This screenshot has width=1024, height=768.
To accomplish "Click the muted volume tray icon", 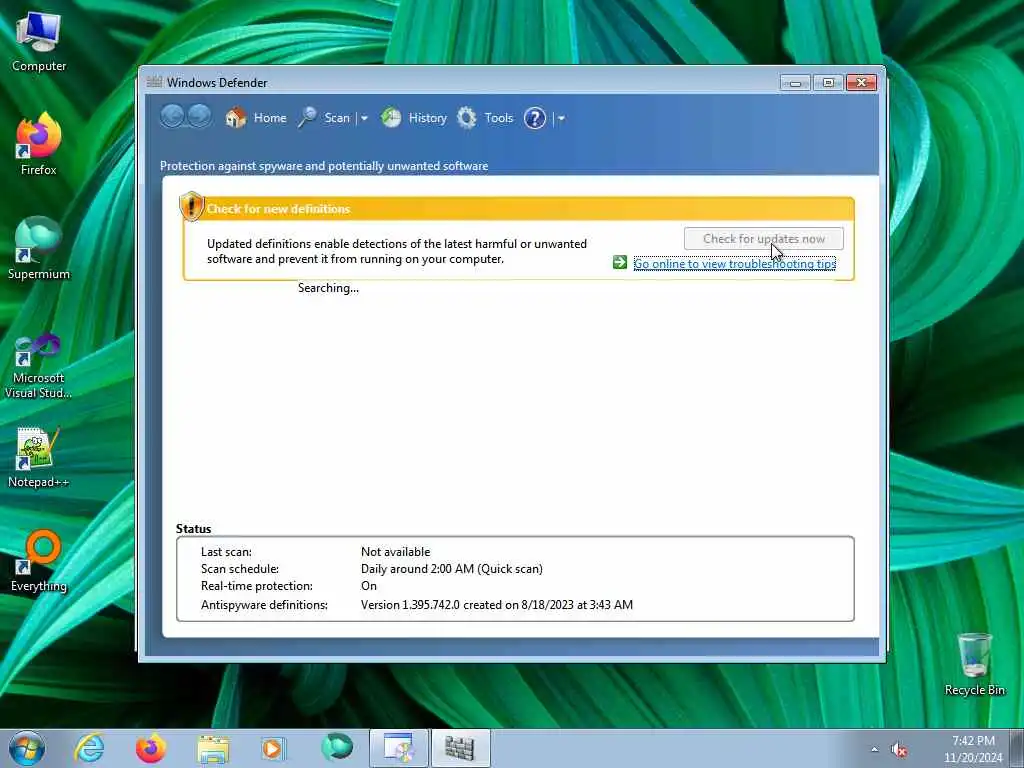I will [899, 749].
